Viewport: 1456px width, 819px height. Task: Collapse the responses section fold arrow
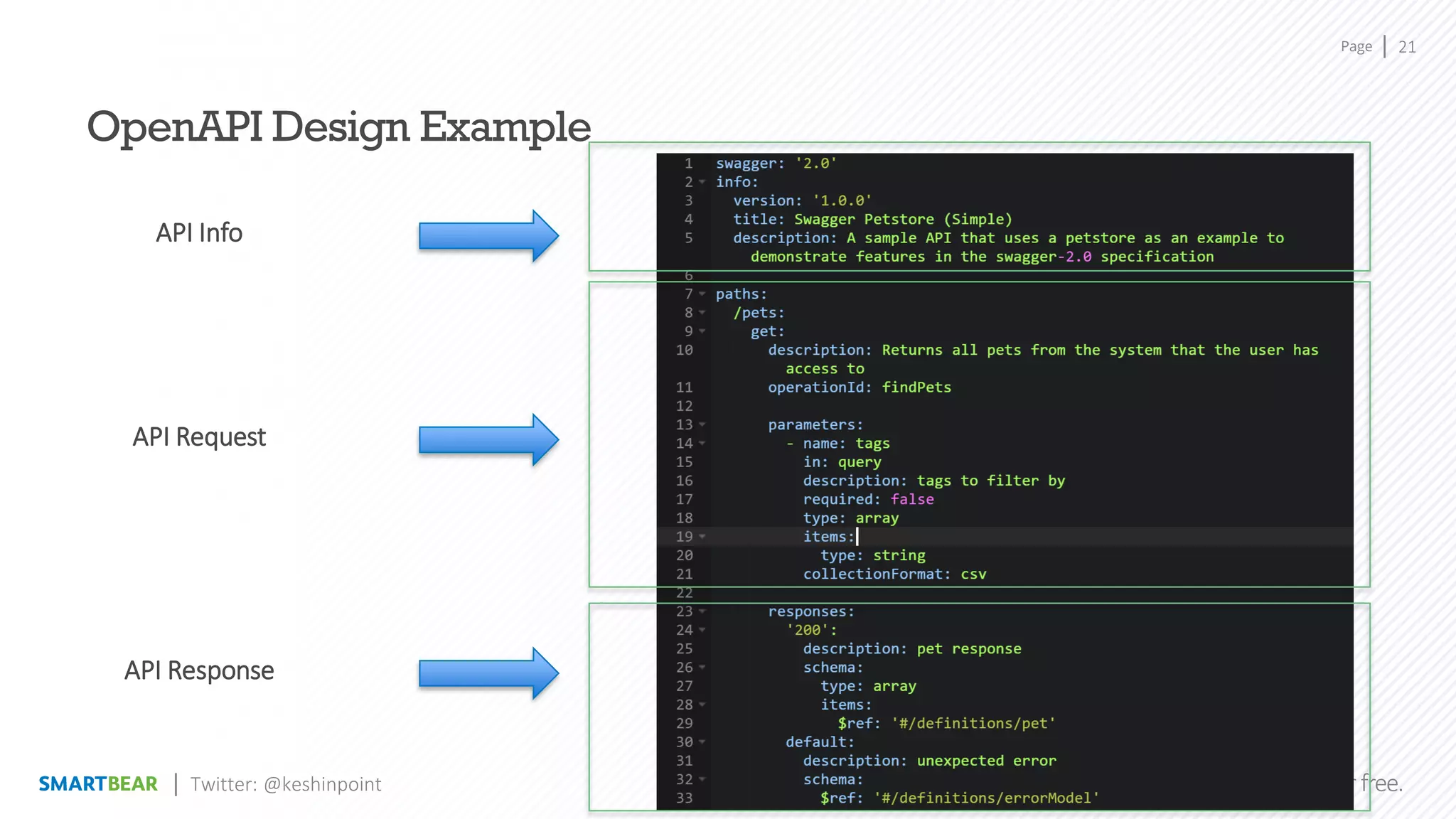[x=702, y=611]
